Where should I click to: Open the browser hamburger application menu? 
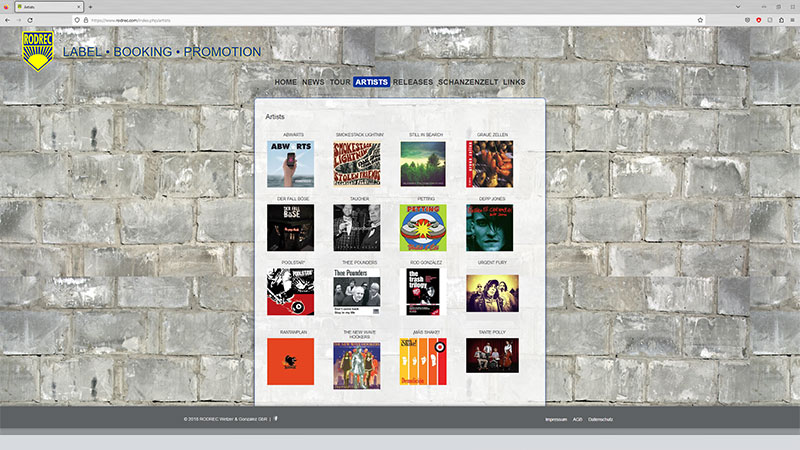point(792,20)
